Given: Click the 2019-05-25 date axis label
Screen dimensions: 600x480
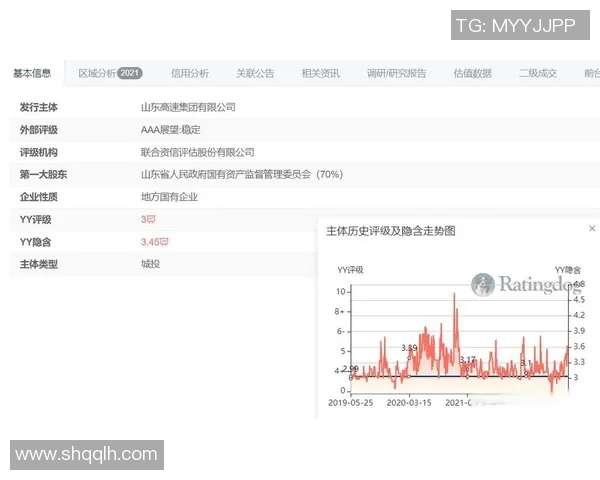Looking at the screenshot, I should [x=351, y=403].
